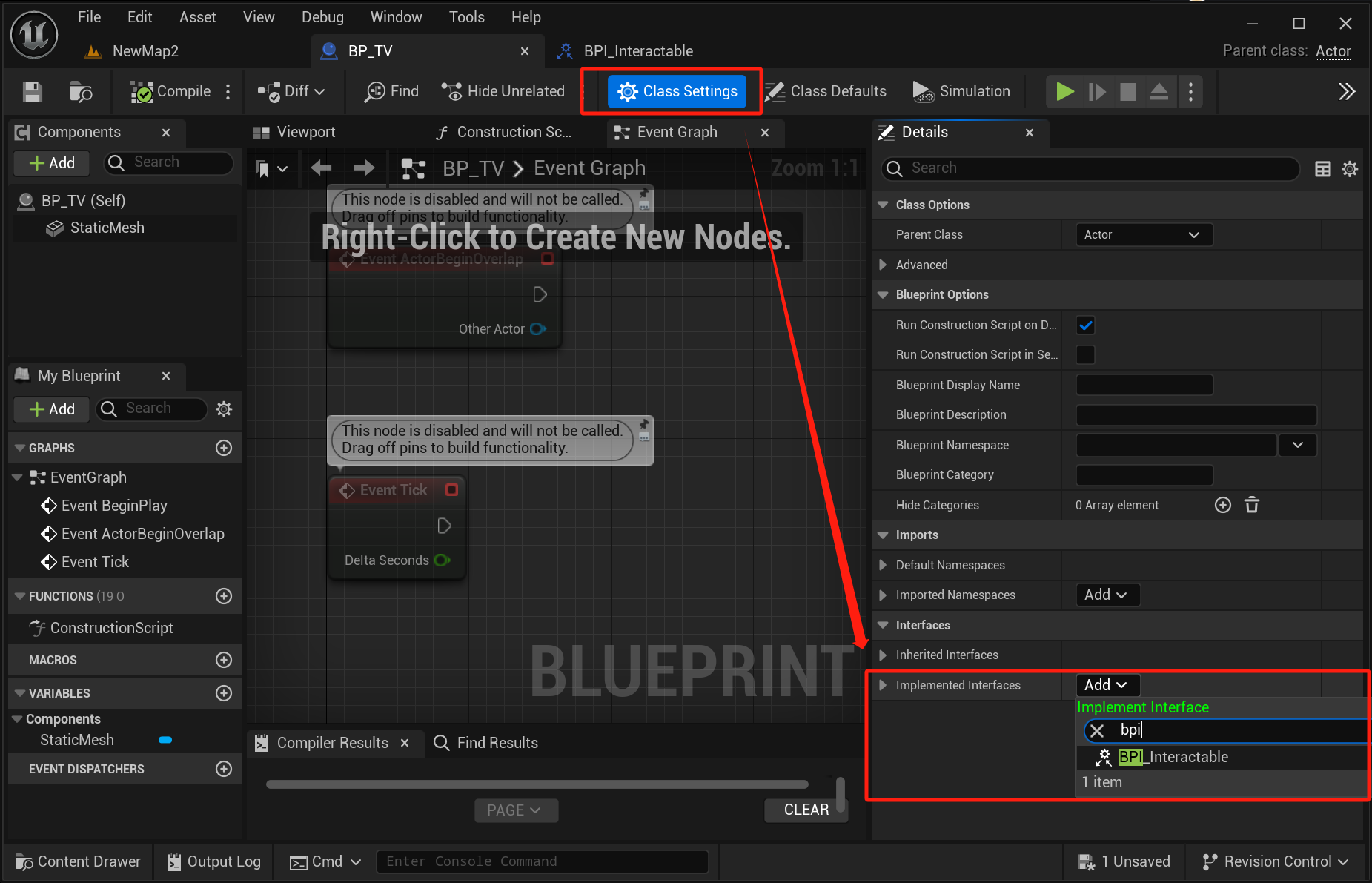The width and height of the screenshot is (1372, 883).
Task: Close the BP_TV tab
Action: click(x=525, y=51)
